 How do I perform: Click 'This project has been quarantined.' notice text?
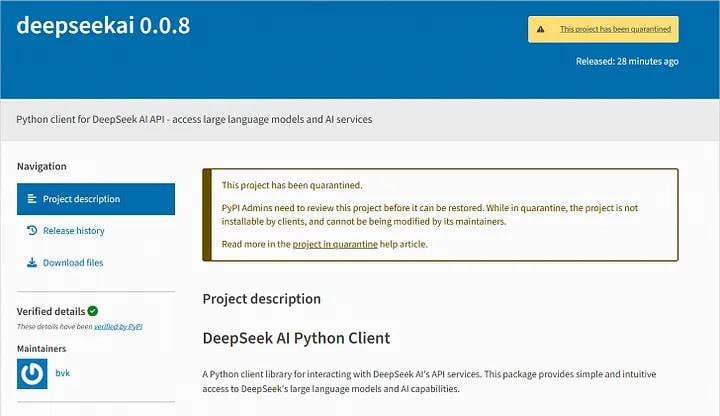coord(292,185)
